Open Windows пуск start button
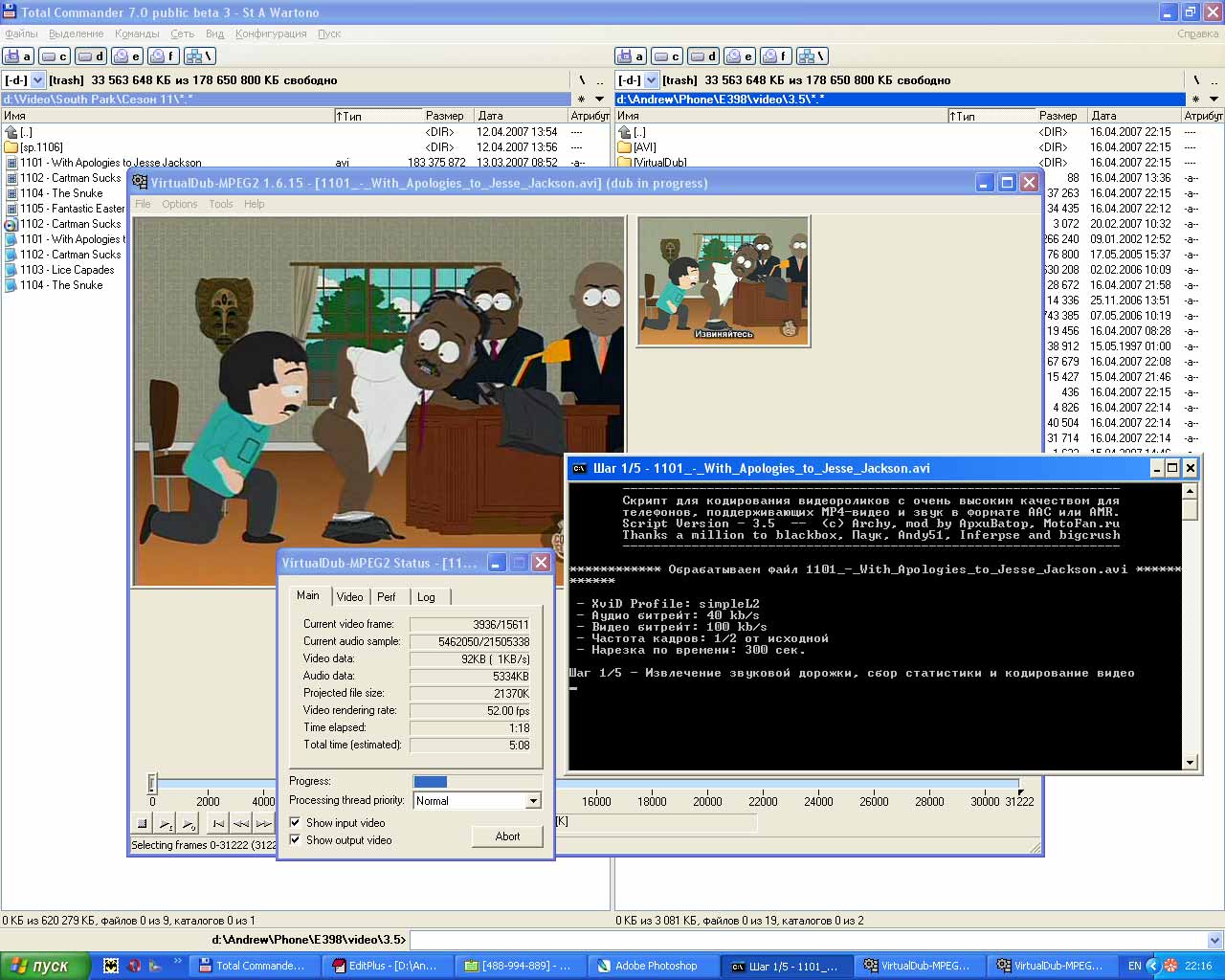 (x=45, y=966)
